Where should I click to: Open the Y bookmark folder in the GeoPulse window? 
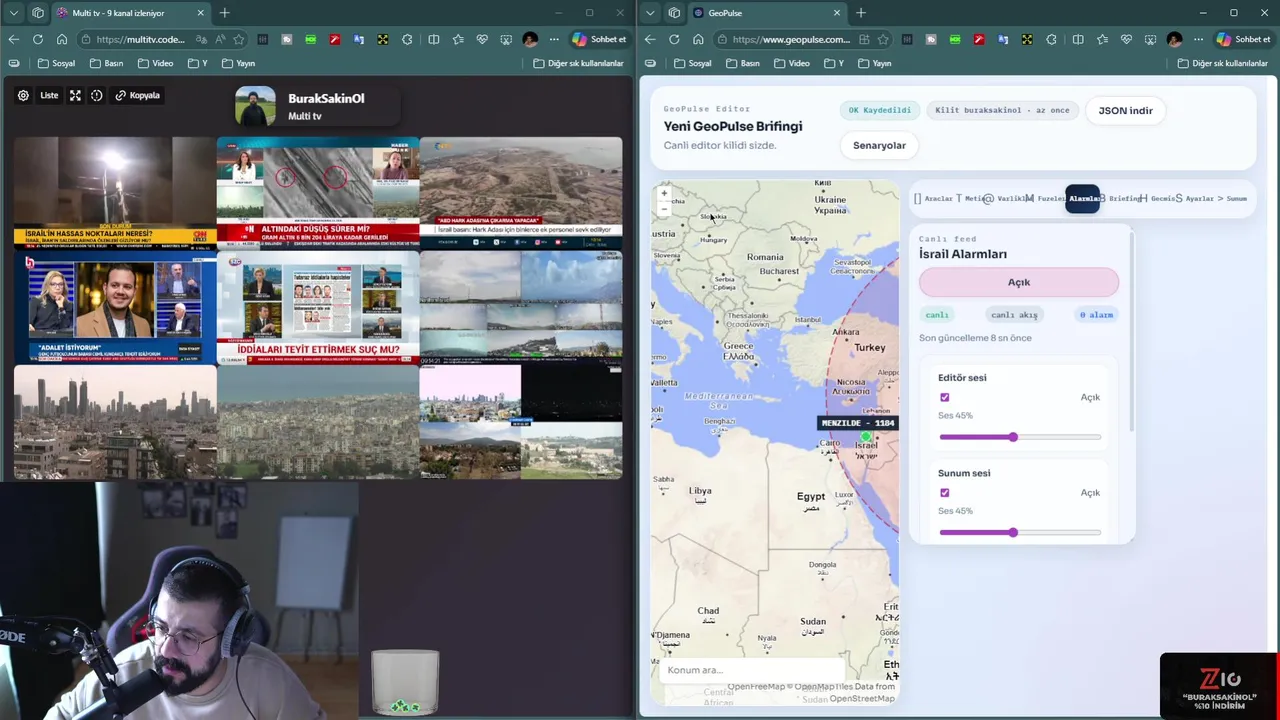coord(834,63)
